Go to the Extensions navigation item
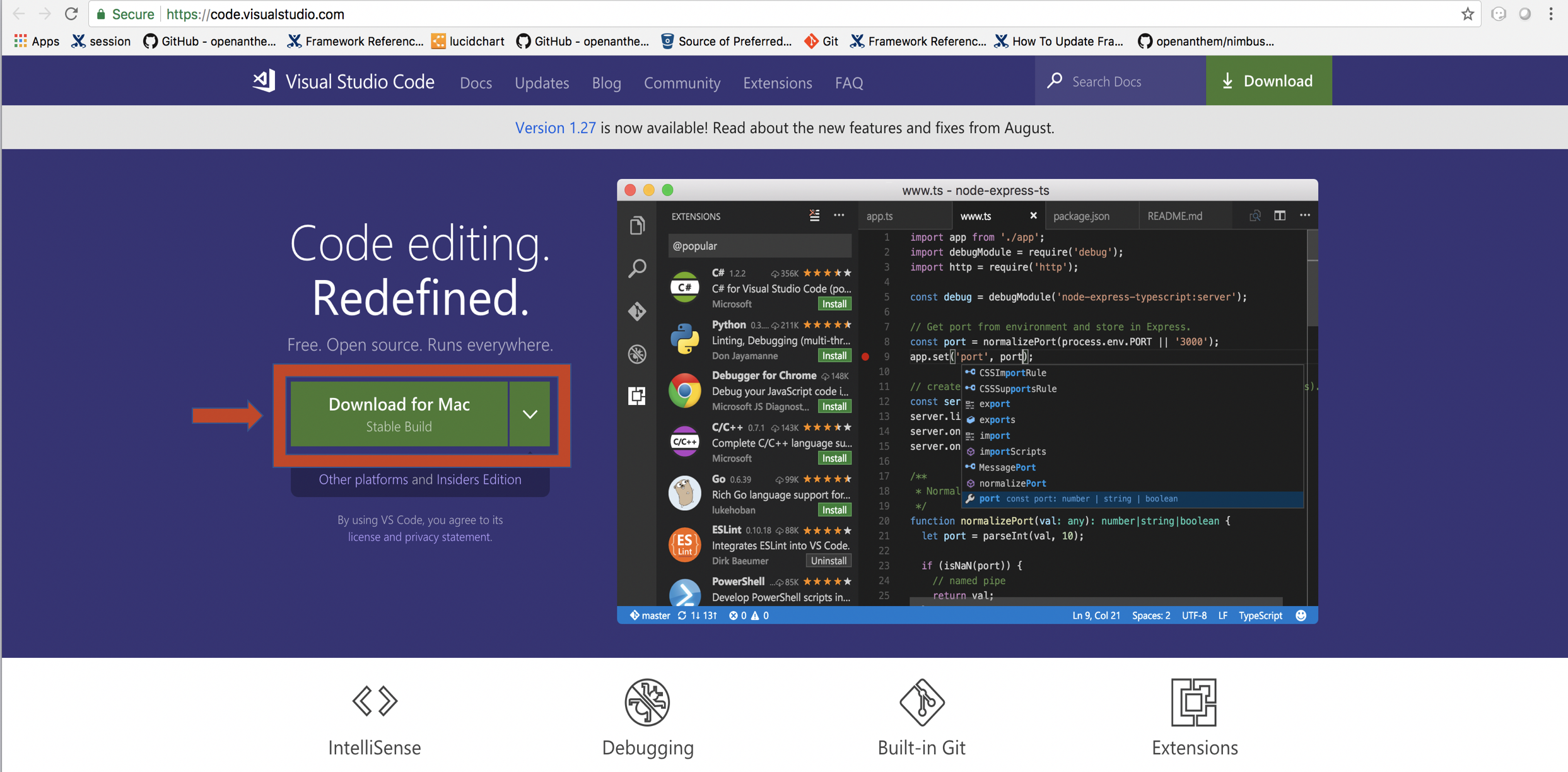The width and height of the screenshot is (1568, 772). [x=777, y=83]
